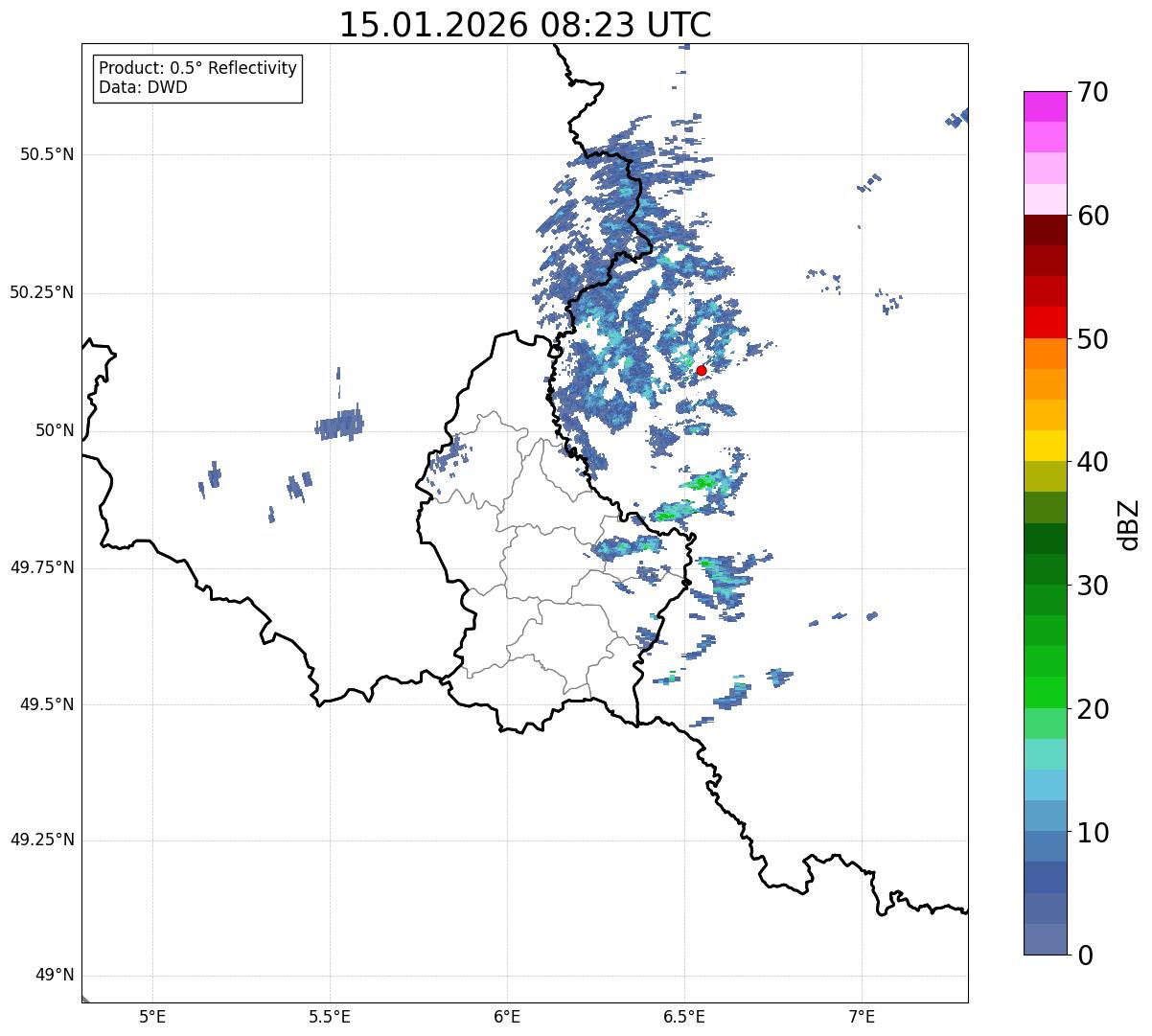
Task: Click the 0 tick on the colorbar
Action: (x=1085, y=955)
